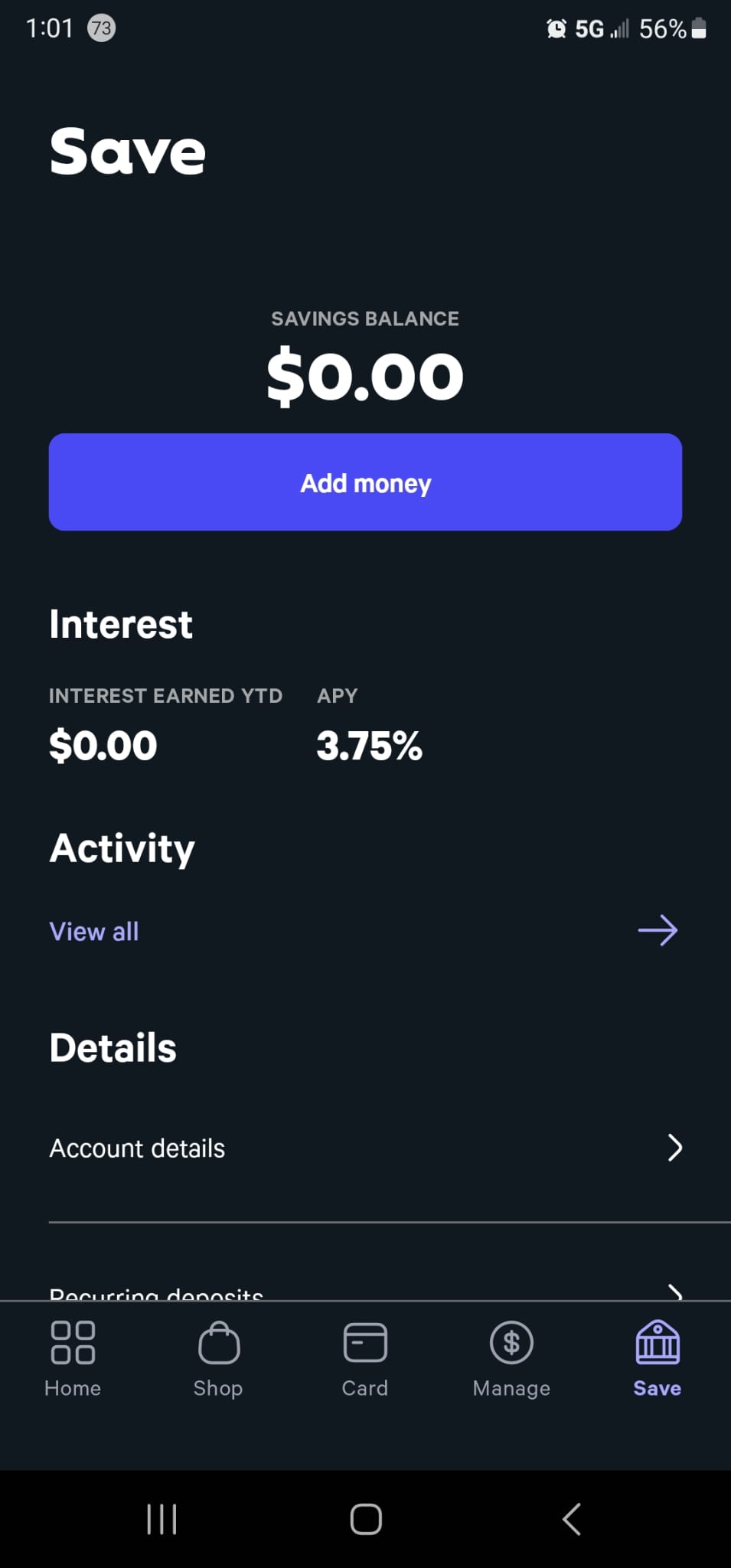Open the Account details row

tap(366, 1148)
